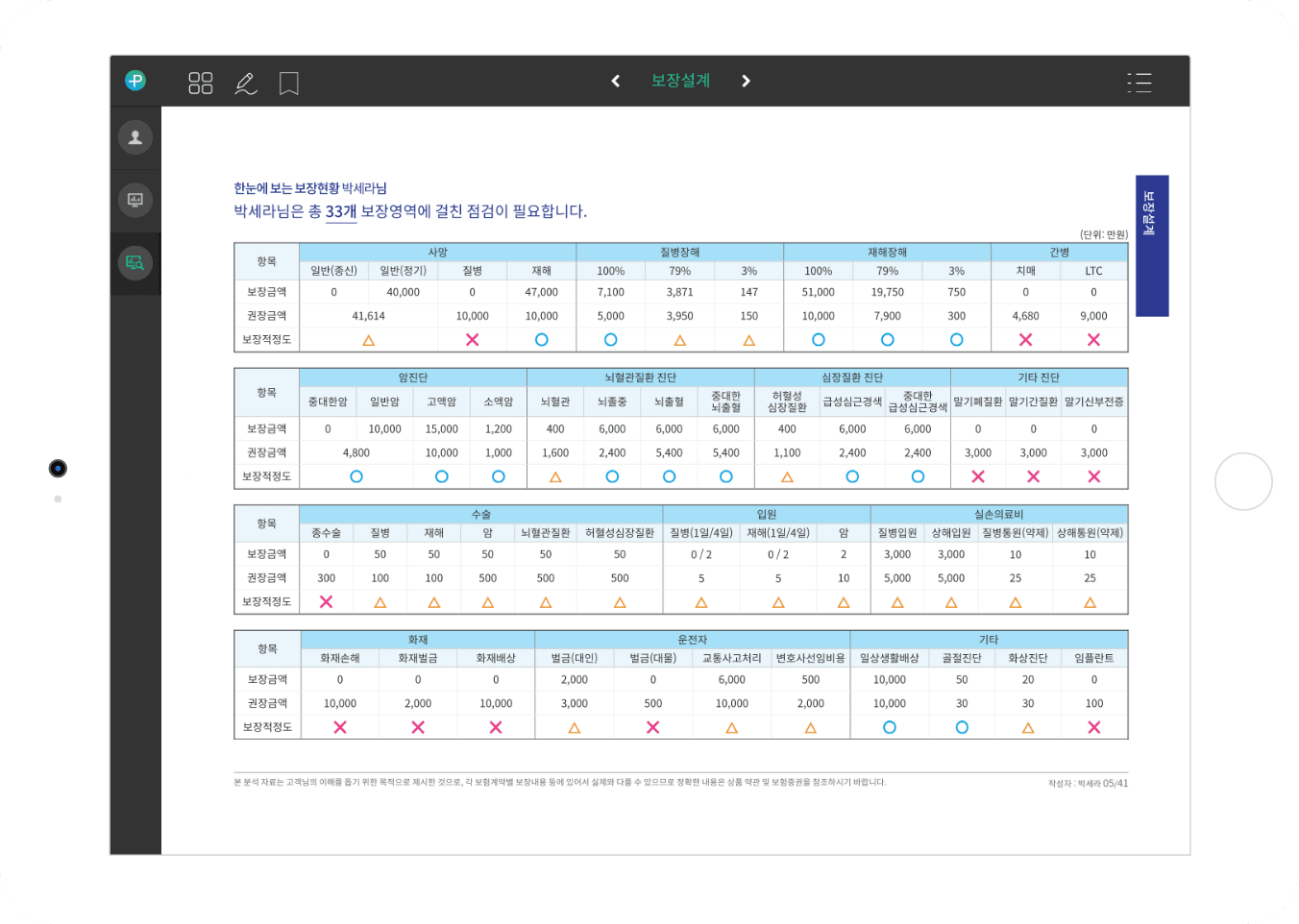Click the 화재 category header
The width and height of the screenshot is (1299, 924).
coord(418,640)
